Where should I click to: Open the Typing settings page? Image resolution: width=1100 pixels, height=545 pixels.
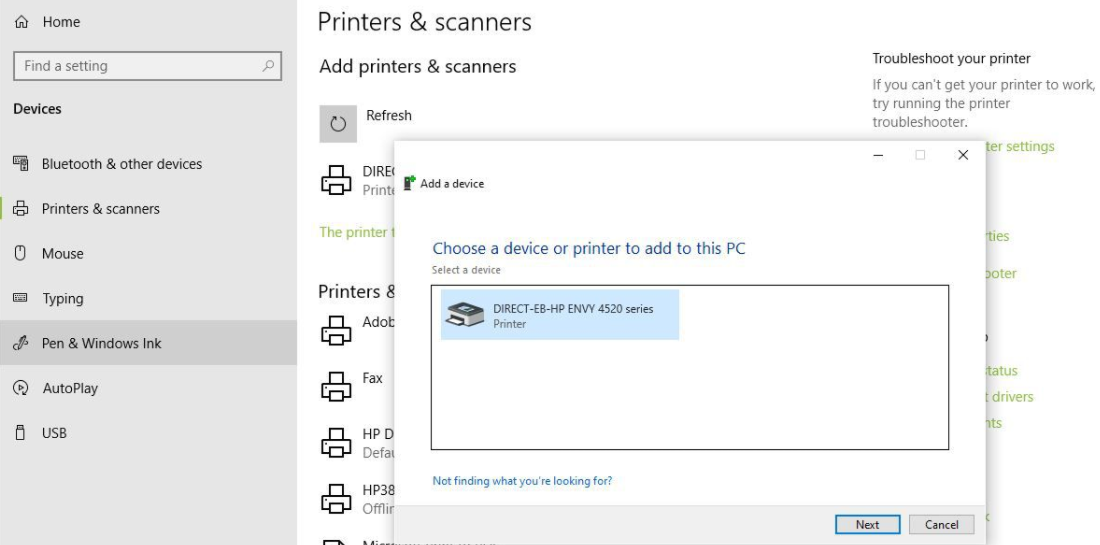click(62, 299)
